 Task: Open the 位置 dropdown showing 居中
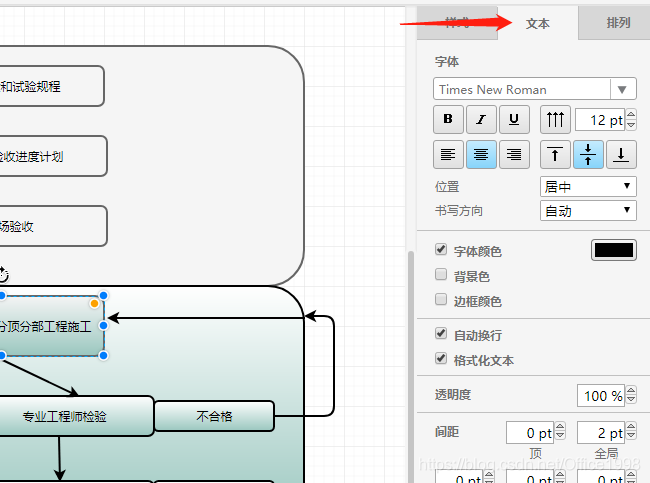tap(588, 187)
